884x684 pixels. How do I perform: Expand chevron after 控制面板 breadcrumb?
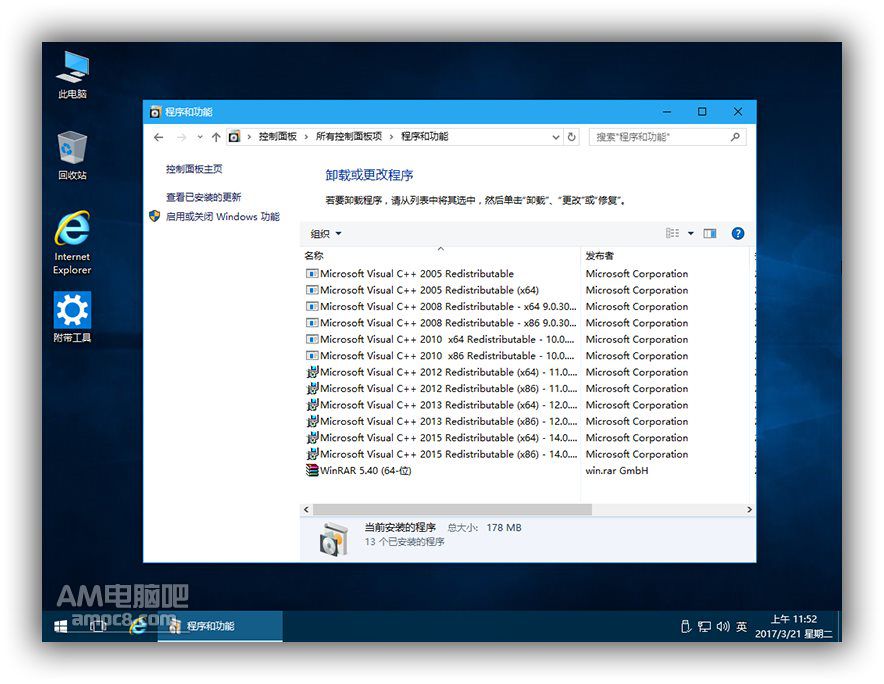[x=306, y=137]
